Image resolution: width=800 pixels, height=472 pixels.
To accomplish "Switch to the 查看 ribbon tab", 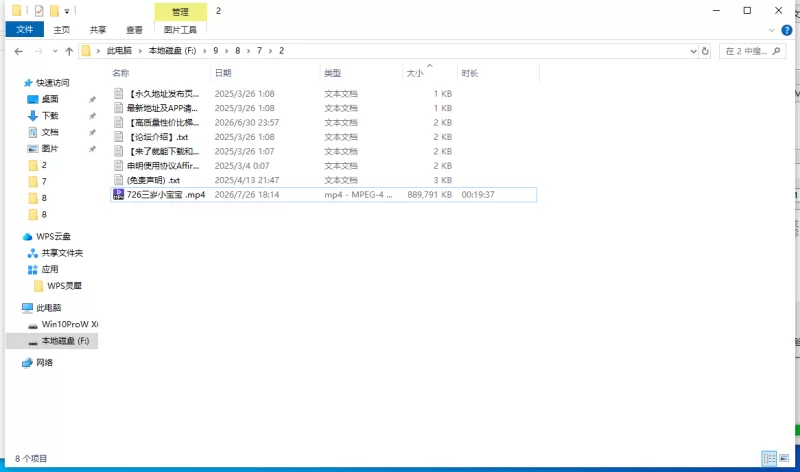I will (x=135, y=30).
